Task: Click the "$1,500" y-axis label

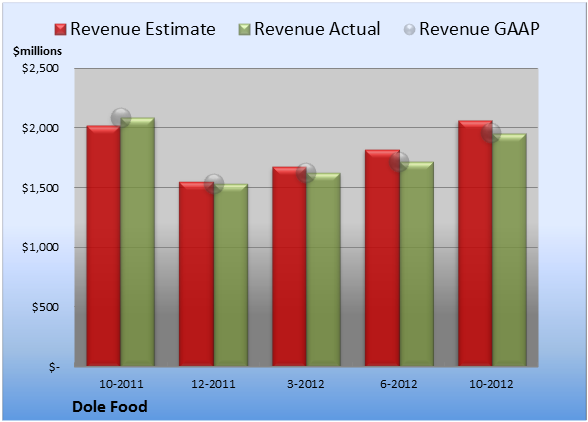Action: click(x=40, y=188)
